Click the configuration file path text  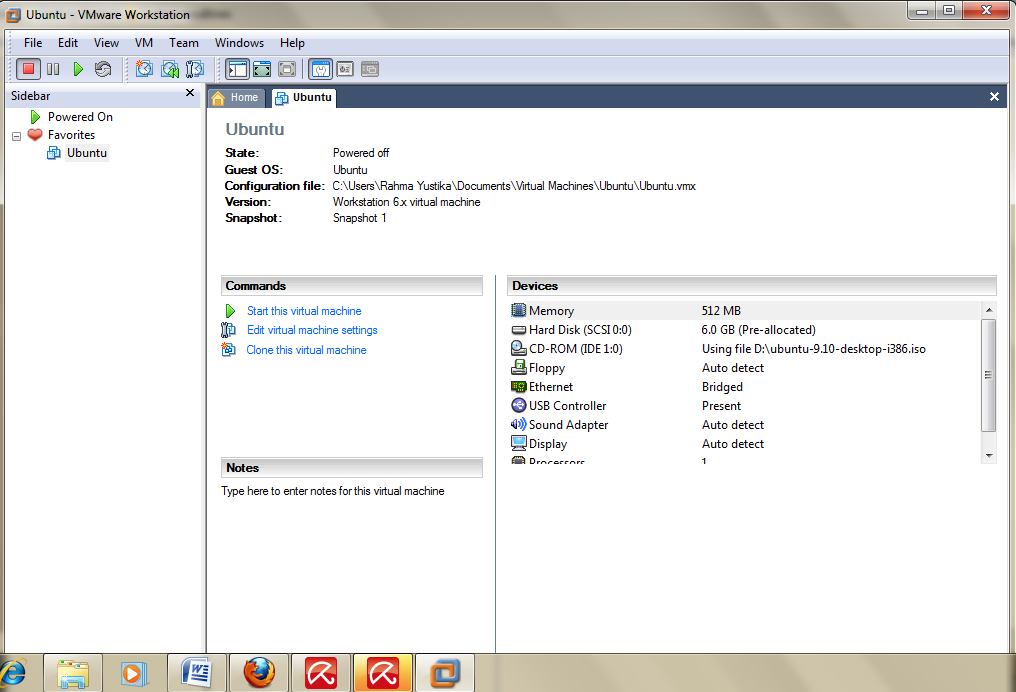click(514, 186)
